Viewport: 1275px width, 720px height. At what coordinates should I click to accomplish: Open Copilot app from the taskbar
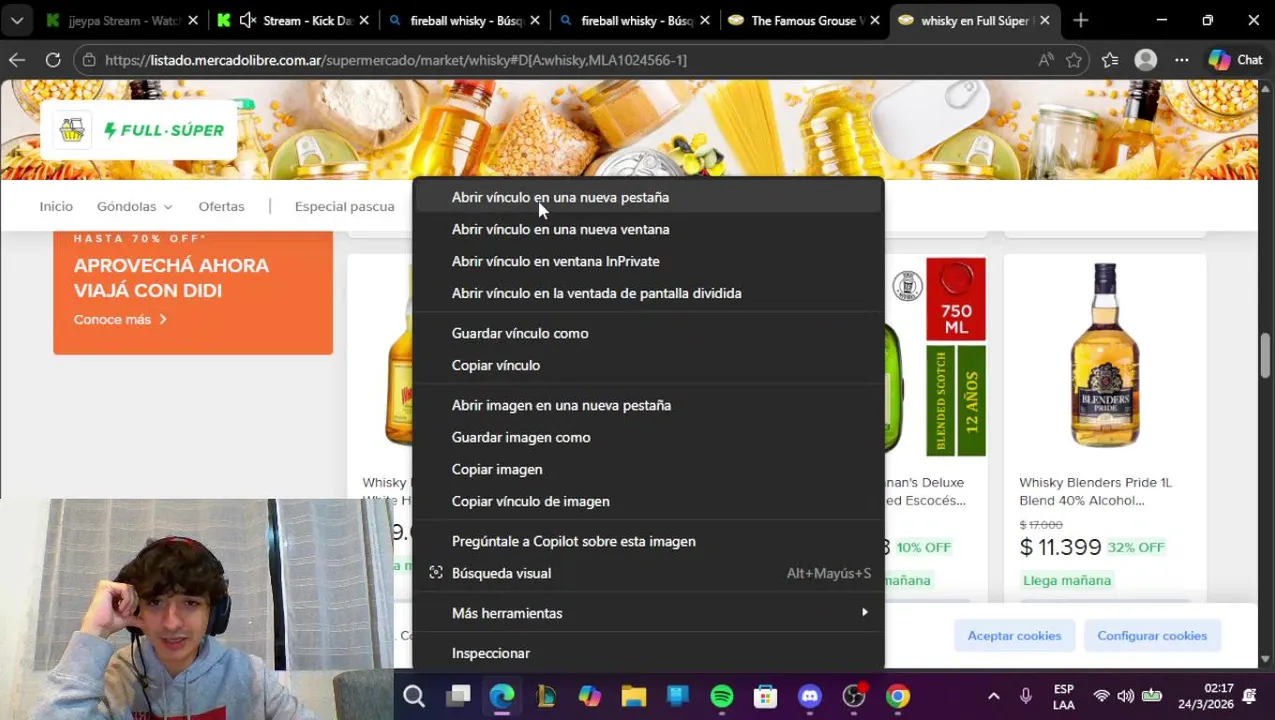tap(590, 696)
